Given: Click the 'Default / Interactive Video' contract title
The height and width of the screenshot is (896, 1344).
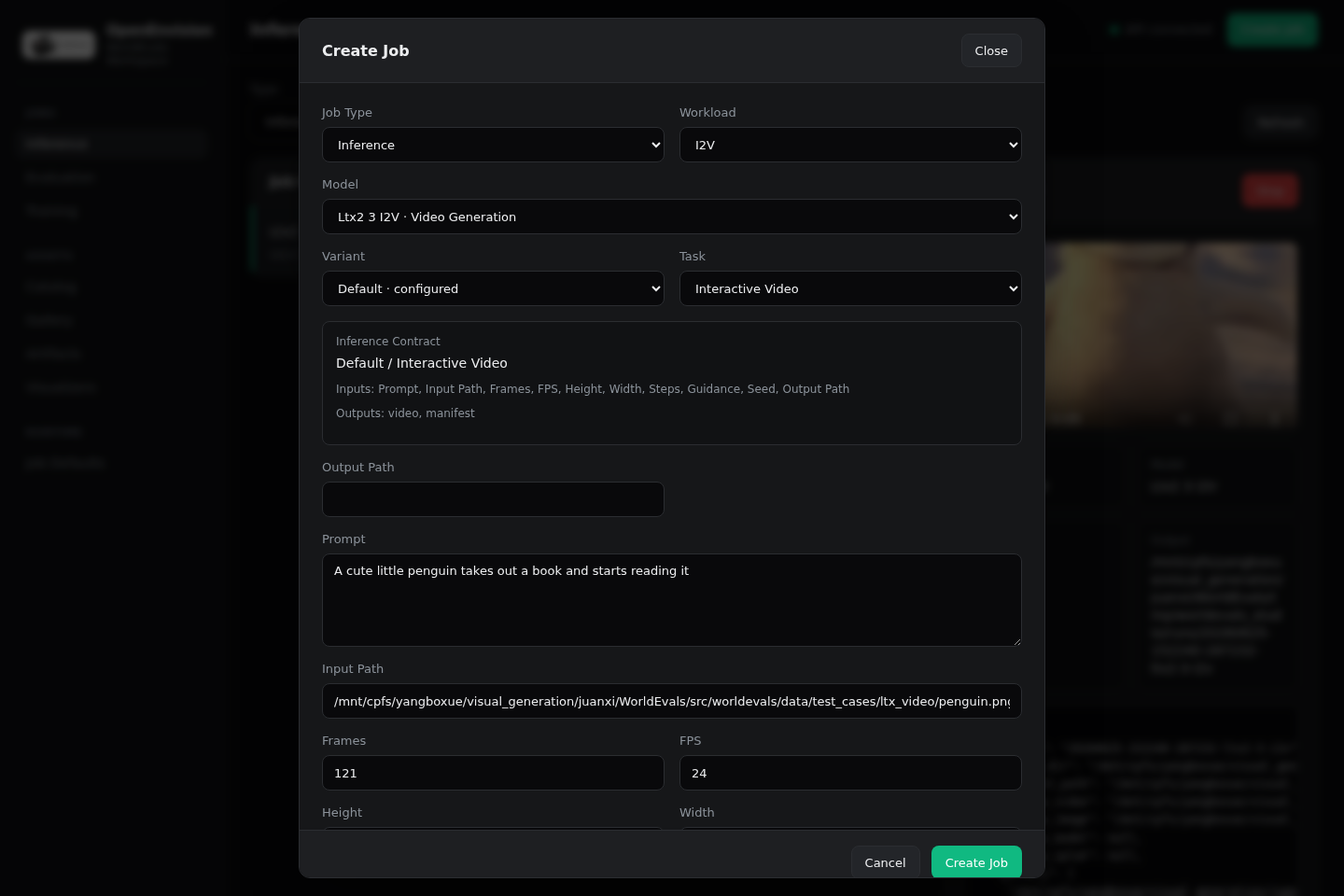Looking at the screenshot, I should (422, 363).
